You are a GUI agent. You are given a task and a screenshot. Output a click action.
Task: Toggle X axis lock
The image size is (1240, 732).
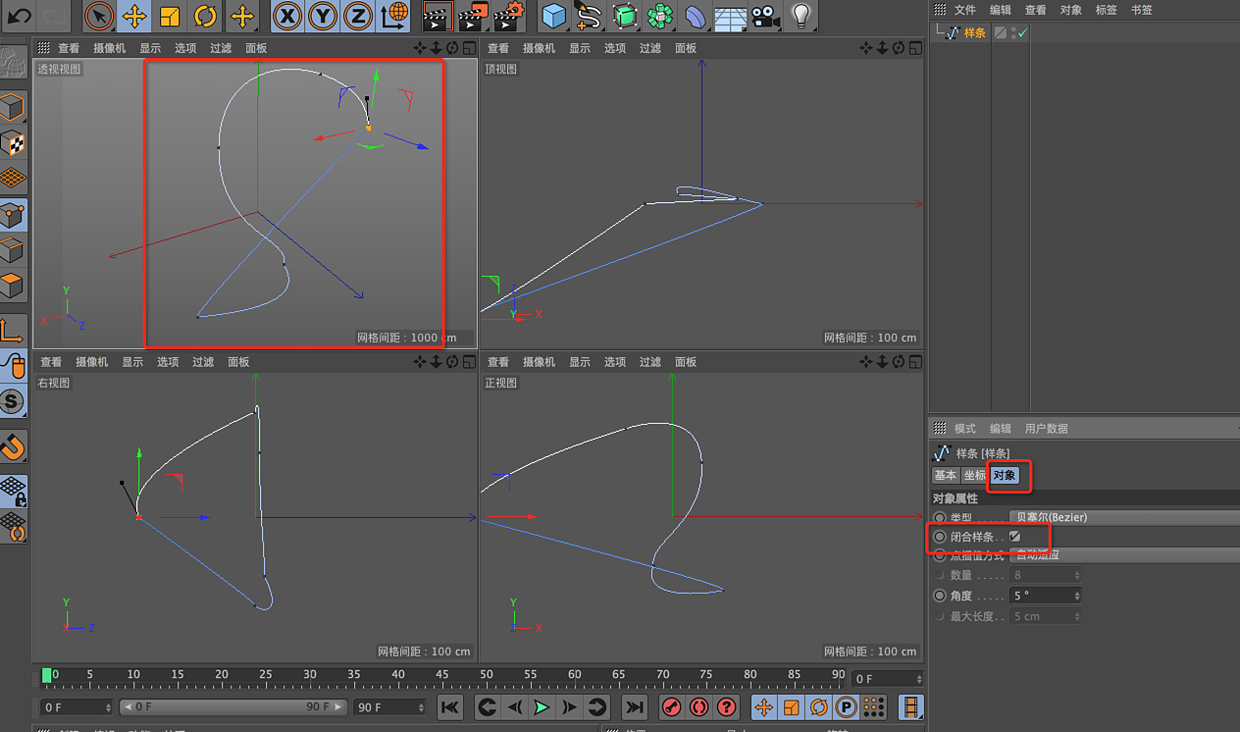(x=287, y=15)
